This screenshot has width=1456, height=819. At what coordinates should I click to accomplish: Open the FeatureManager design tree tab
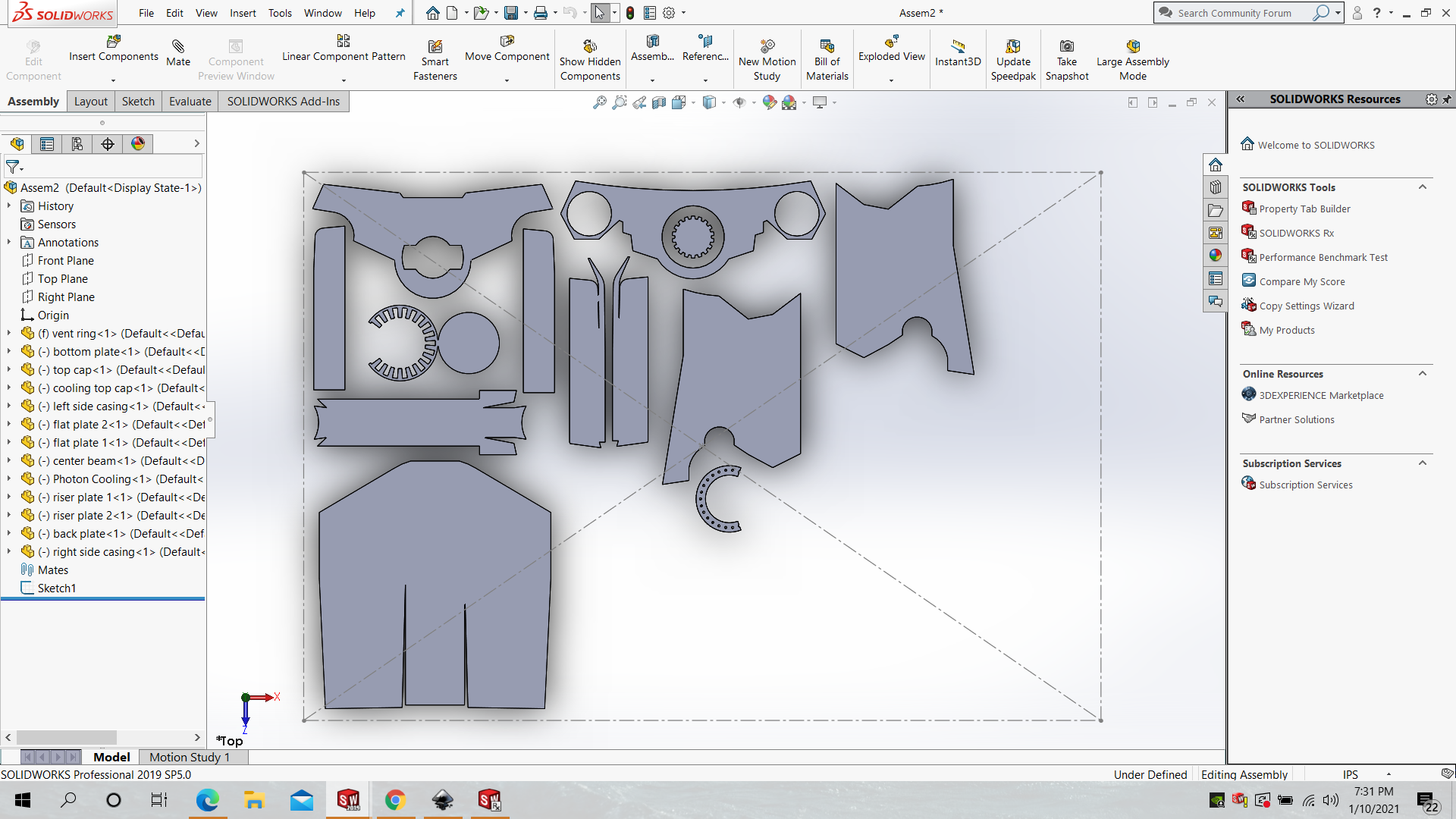[x=17, y=144]
